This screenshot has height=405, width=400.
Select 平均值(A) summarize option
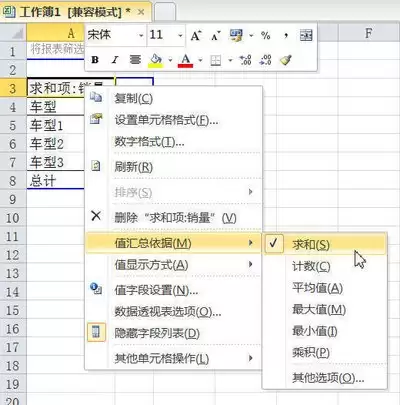[325, 288]
